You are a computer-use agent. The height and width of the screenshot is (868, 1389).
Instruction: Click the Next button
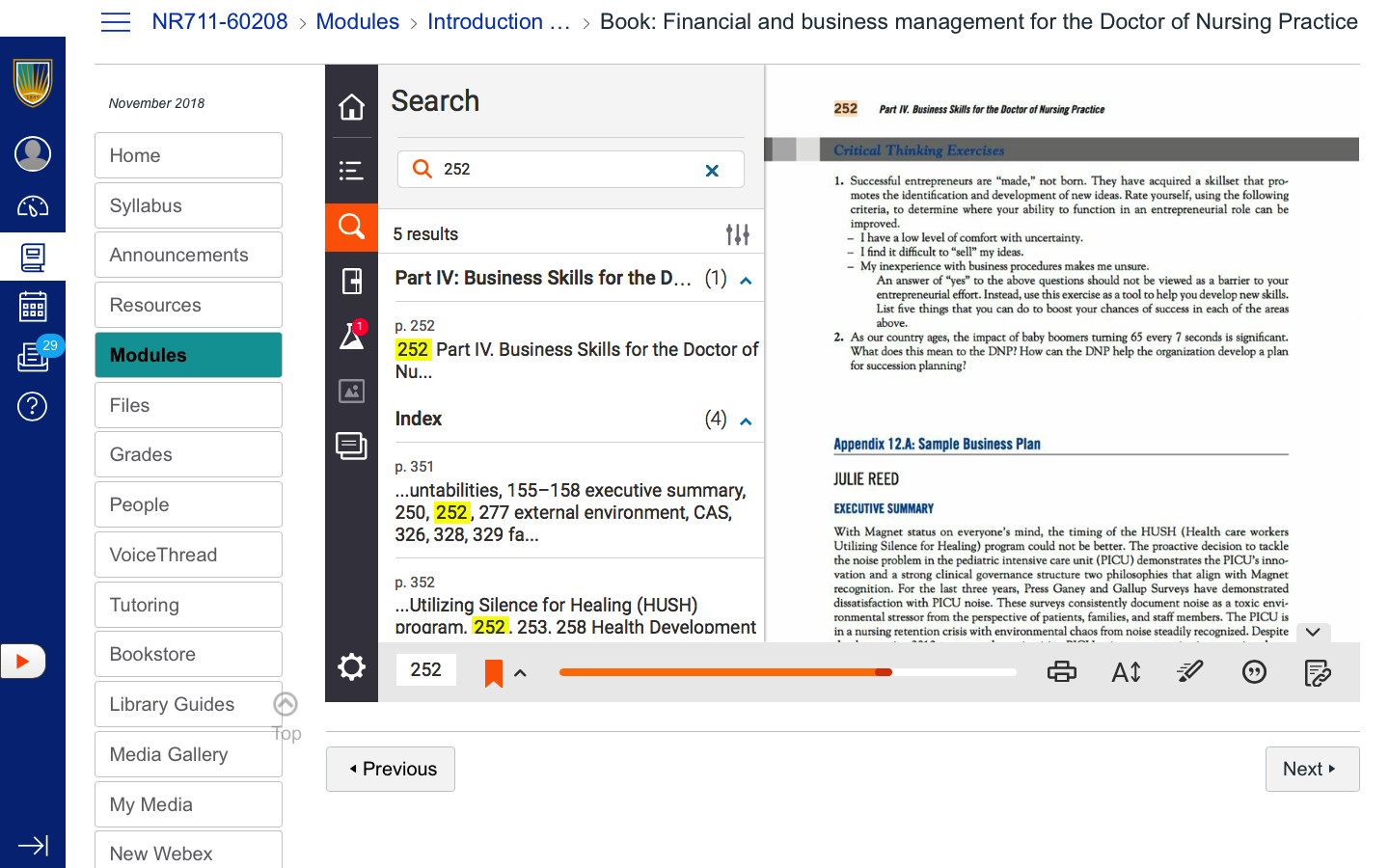[x=1311, y=769]
